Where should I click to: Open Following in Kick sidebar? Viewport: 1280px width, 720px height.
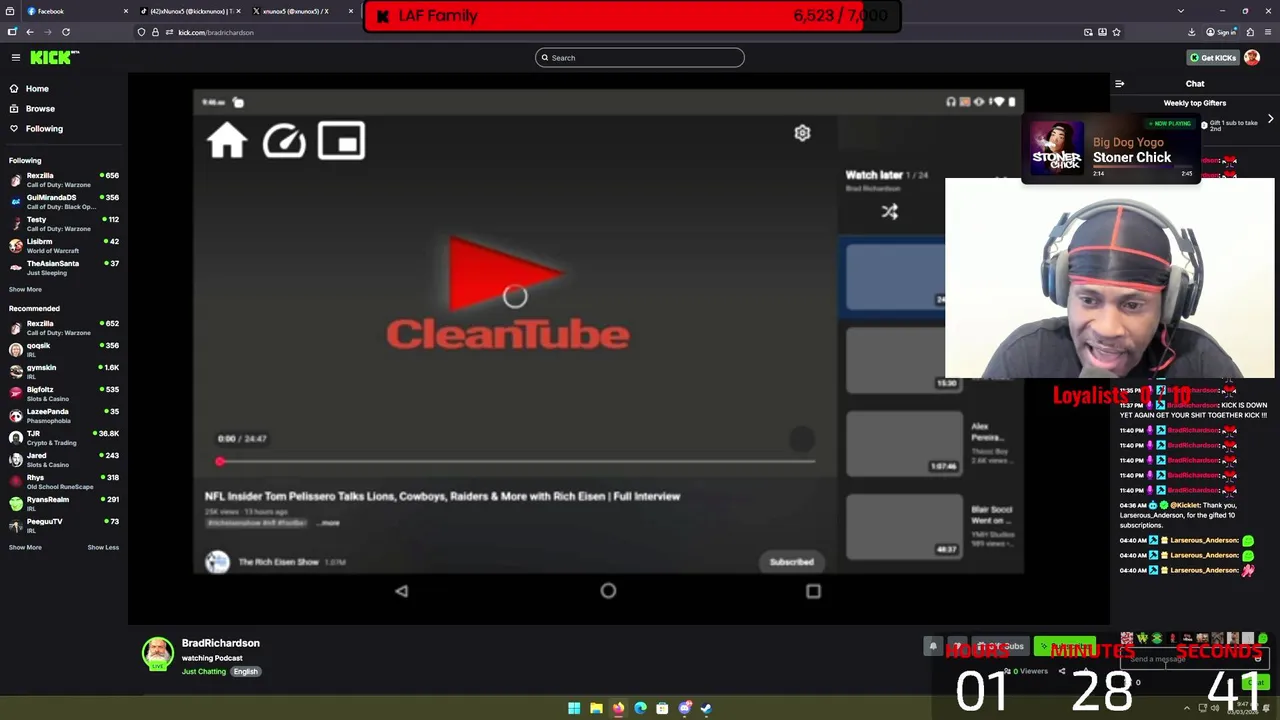[x=44, y=129]
